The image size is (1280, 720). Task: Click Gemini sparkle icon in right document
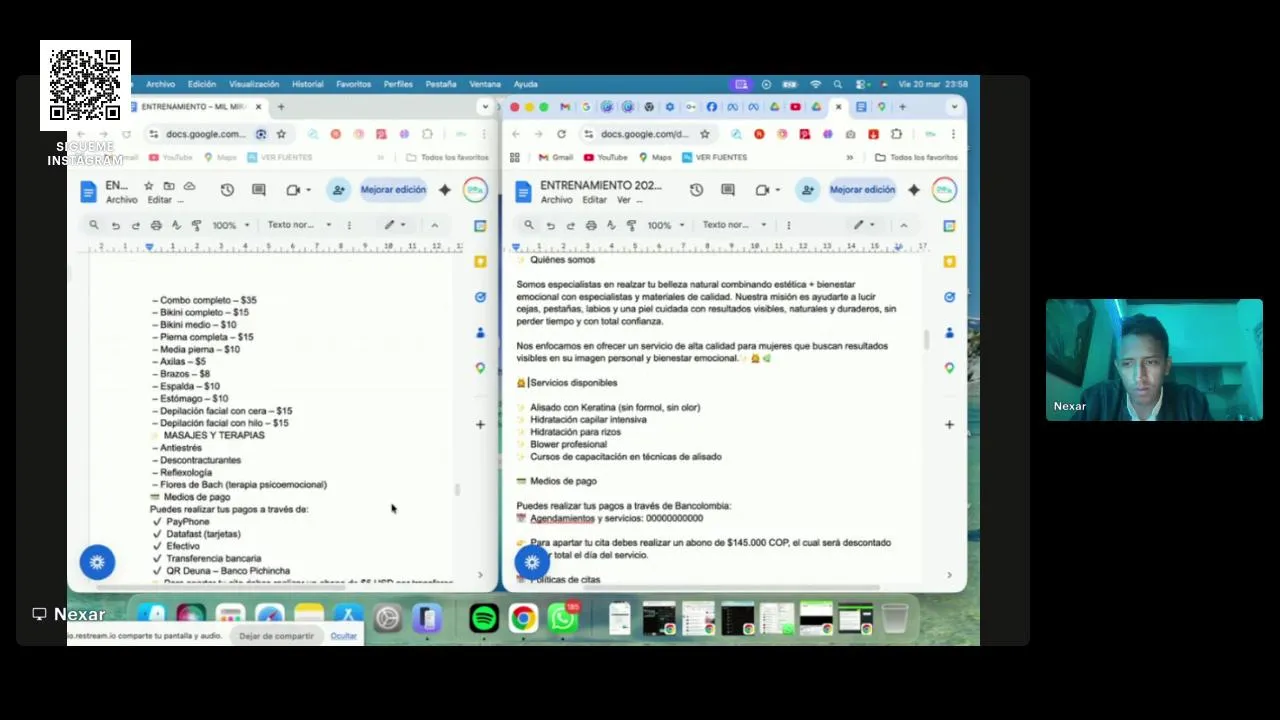[x=913, y=190]
